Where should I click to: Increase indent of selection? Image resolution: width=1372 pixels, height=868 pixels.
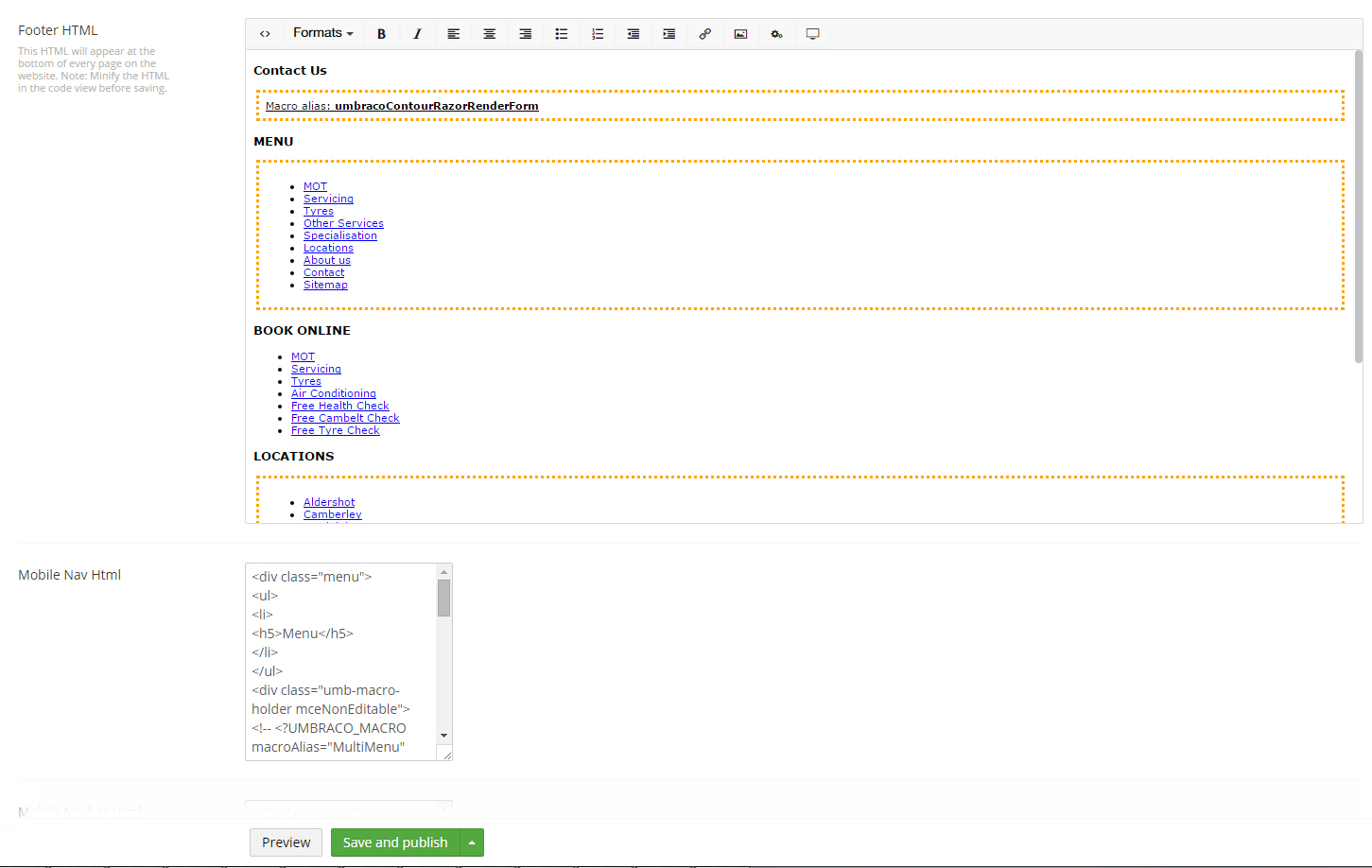tap(669, 34)
